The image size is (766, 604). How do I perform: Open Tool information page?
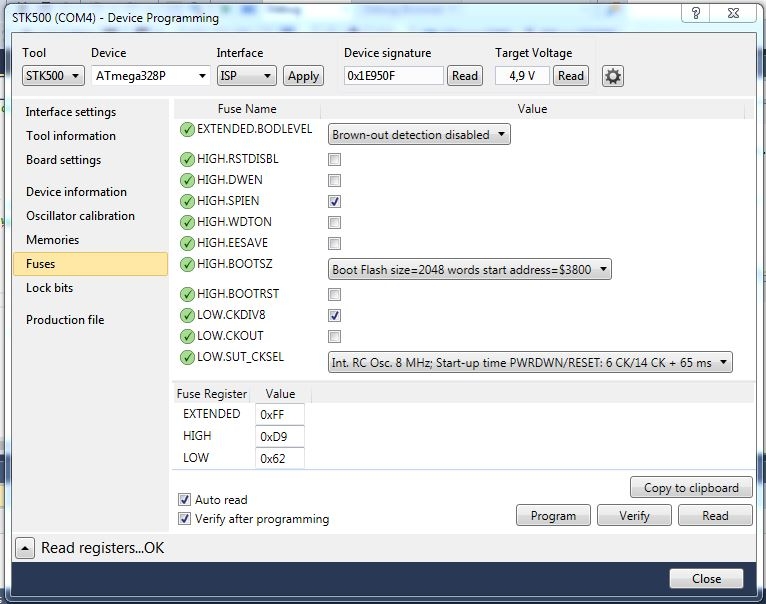click(x=71, y=136)
